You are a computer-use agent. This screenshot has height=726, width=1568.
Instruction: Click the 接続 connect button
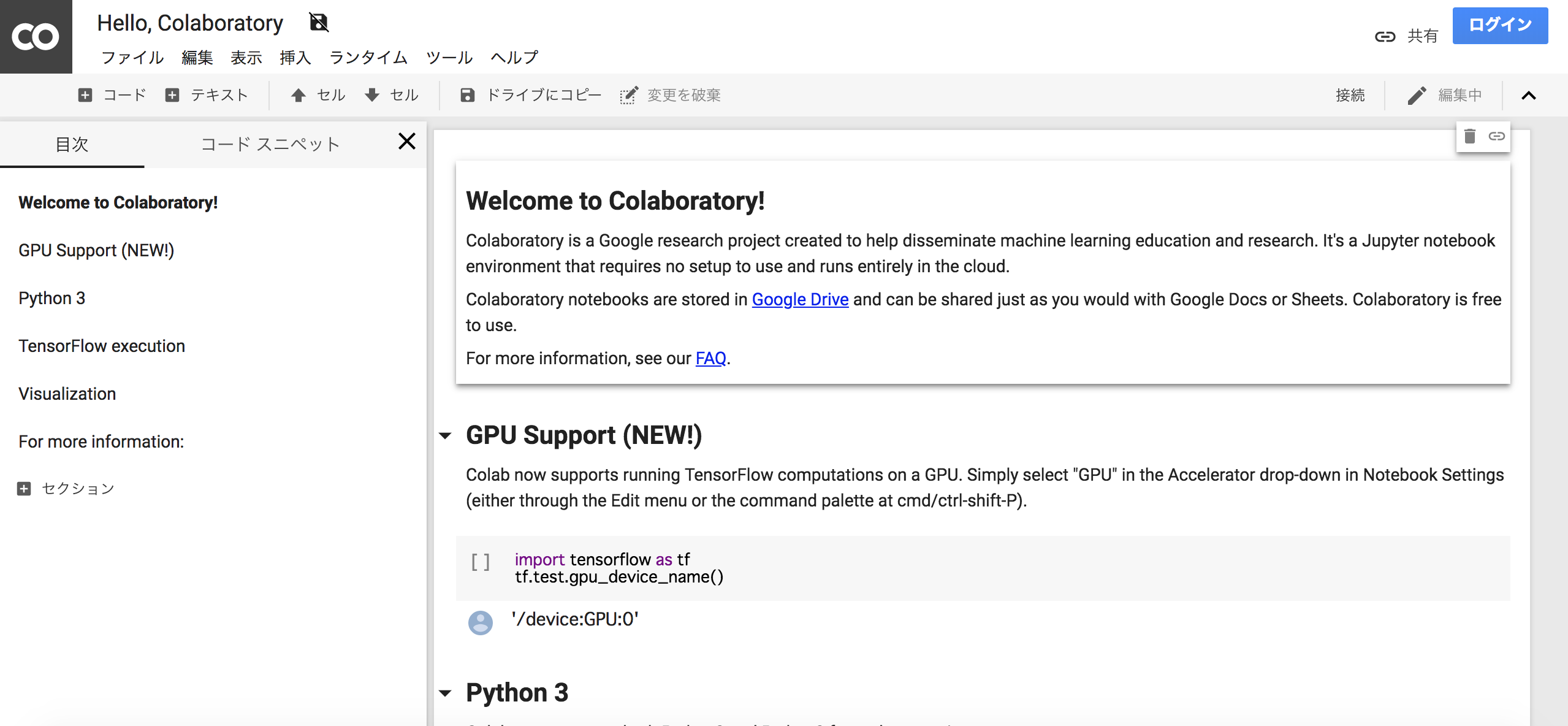(x=1350, y=95)
